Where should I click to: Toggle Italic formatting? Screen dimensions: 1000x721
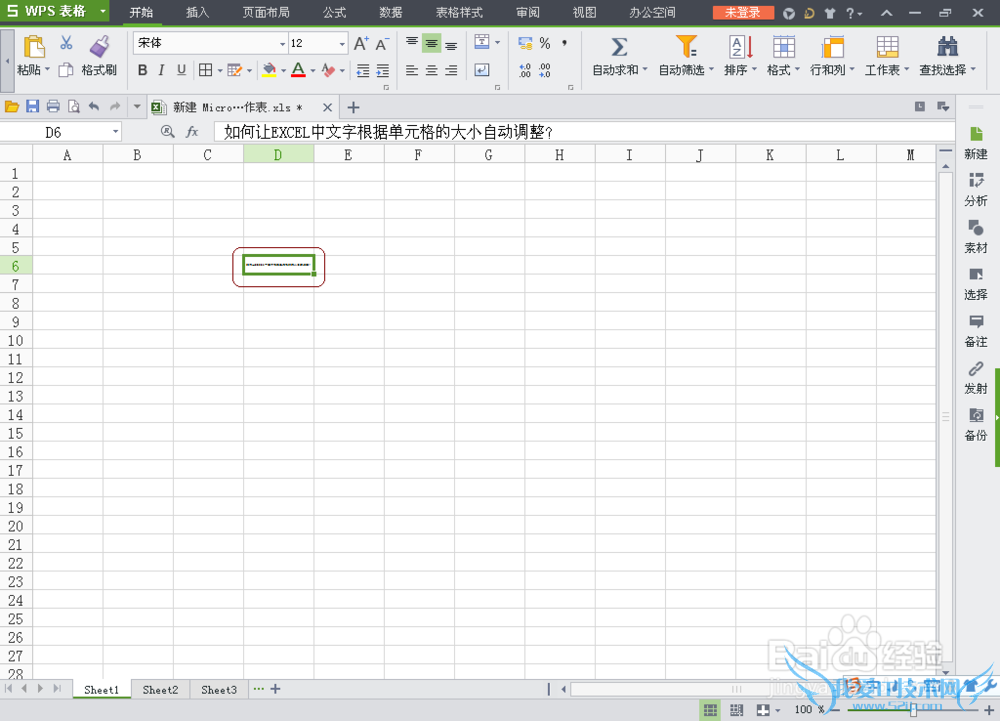point(162,70)
